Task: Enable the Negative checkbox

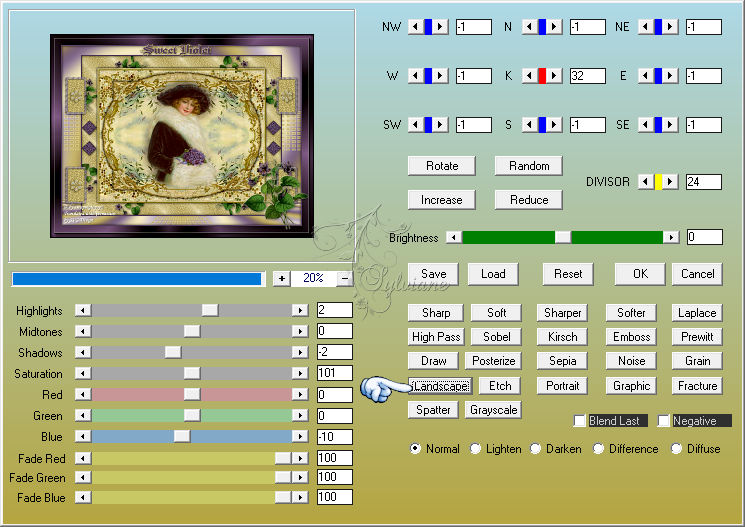Action: point(664,421)
